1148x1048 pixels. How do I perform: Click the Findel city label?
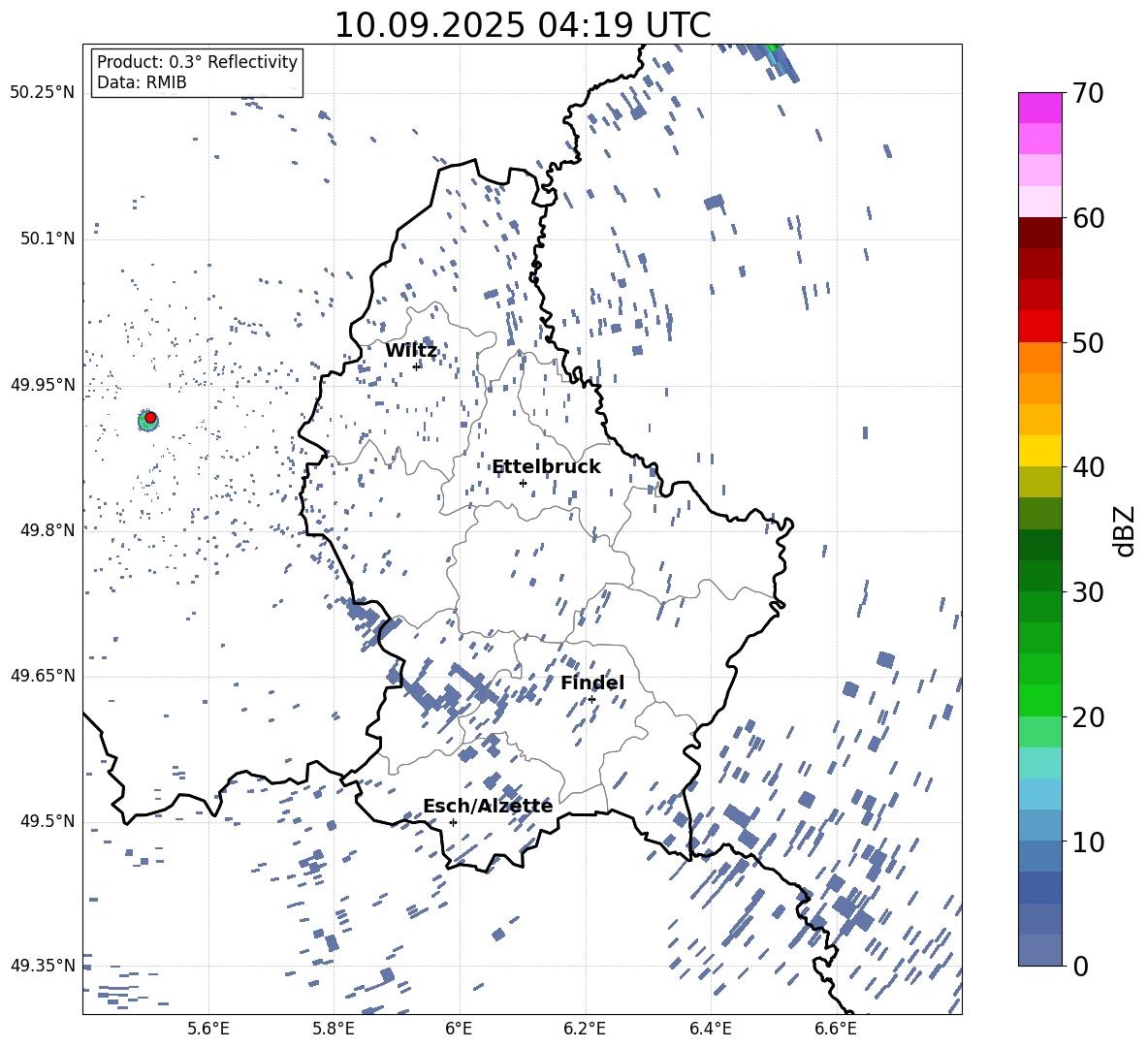(592, 683)
